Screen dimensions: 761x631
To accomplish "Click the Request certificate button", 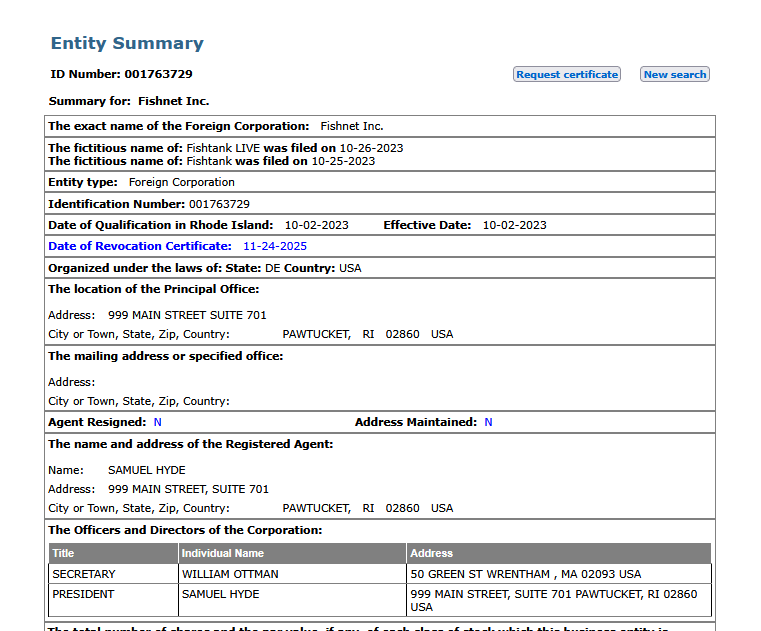I will click(x=567, y=74).
